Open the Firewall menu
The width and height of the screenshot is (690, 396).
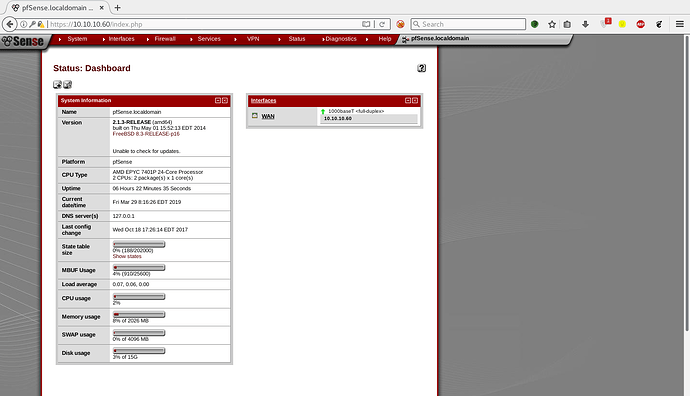point(165,39)
